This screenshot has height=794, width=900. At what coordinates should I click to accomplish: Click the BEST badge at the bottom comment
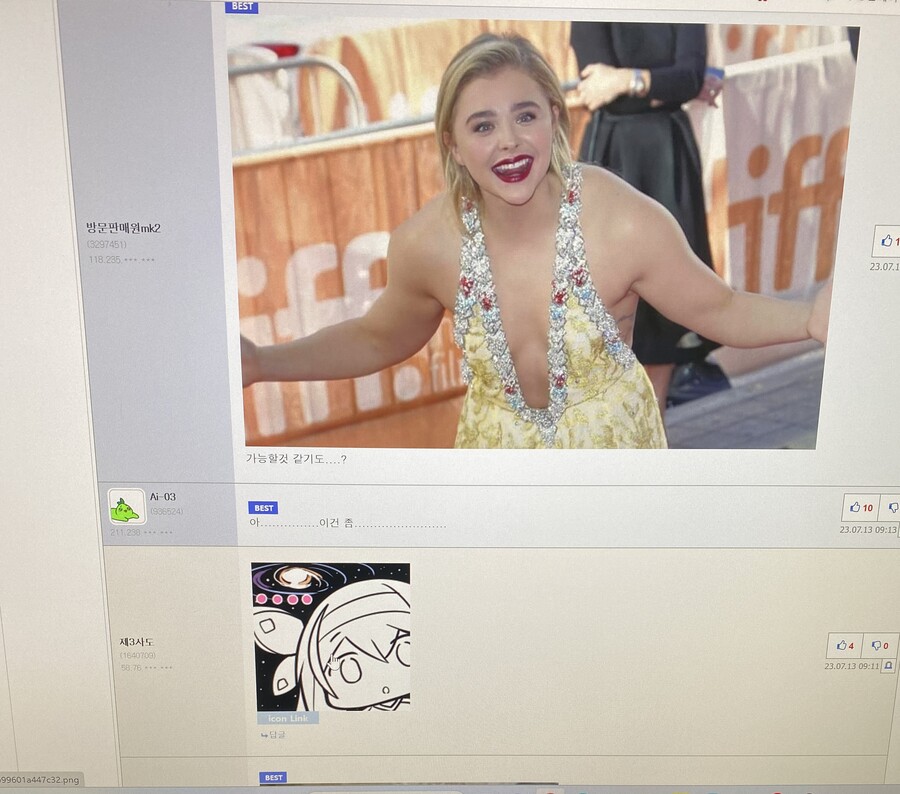273,777
